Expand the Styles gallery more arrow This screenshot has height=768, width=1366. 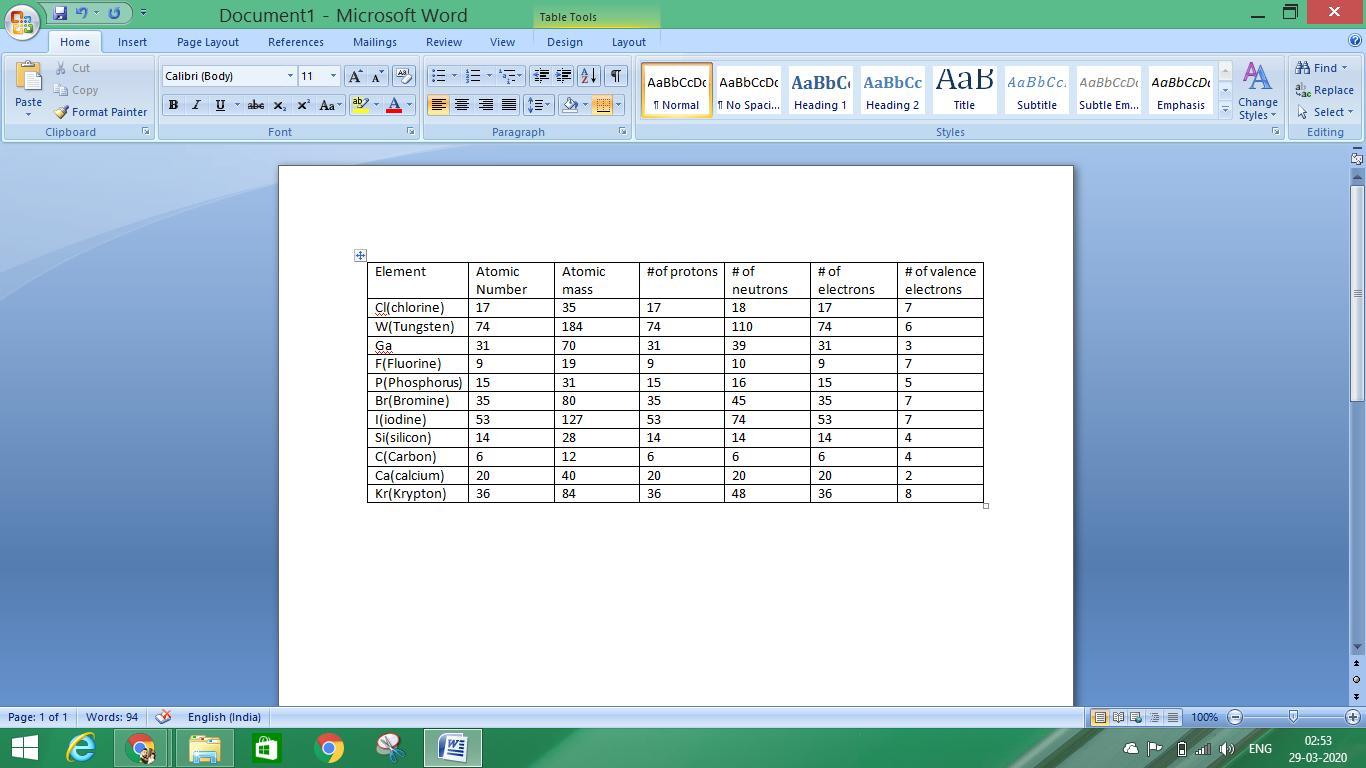point(1225,110)
